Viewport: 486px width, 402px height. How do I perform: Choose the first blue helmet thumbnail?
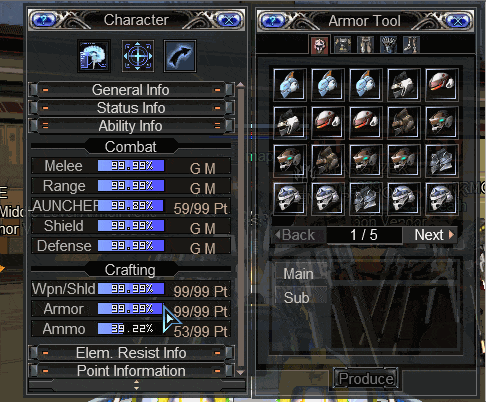pos(289,85)
